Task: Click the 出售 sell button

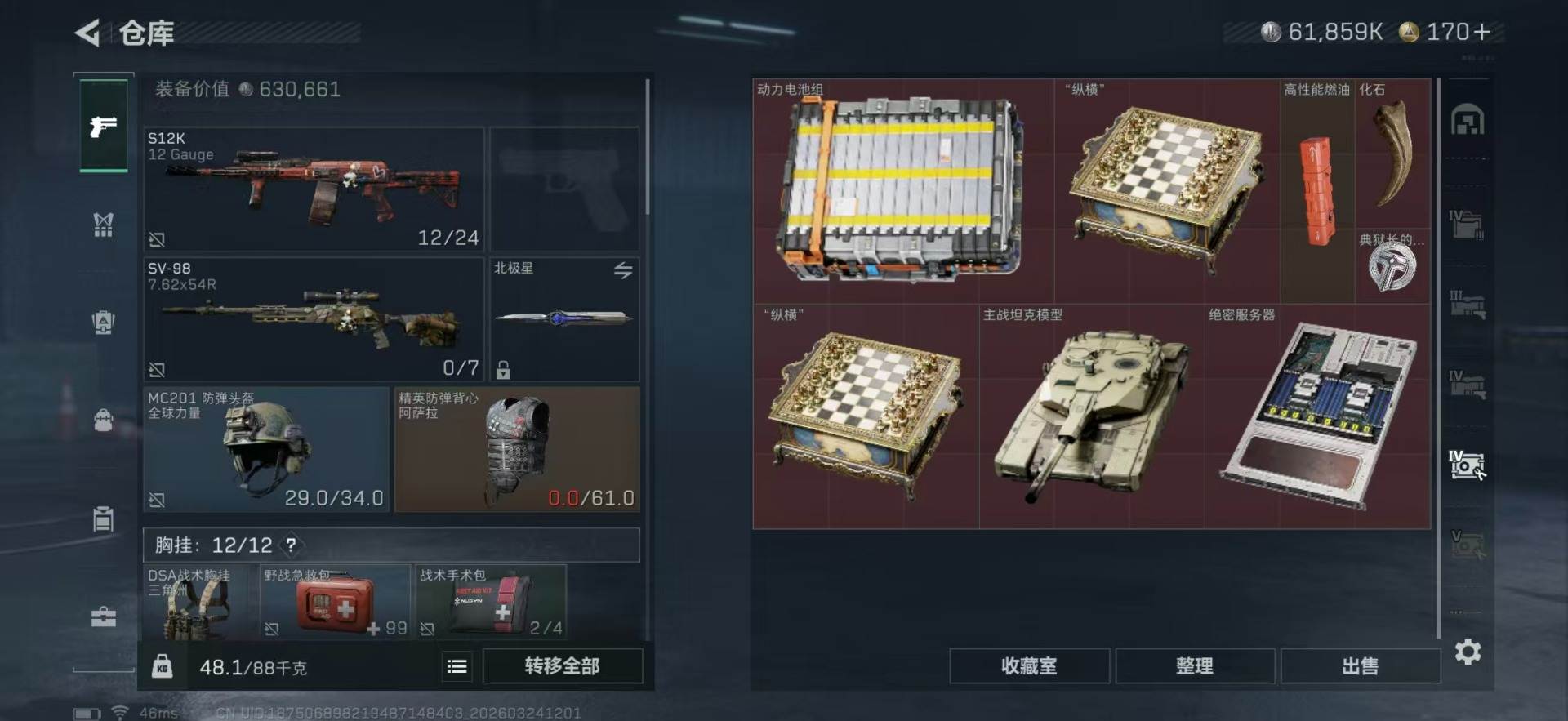Action: [x=1361, y=666]
